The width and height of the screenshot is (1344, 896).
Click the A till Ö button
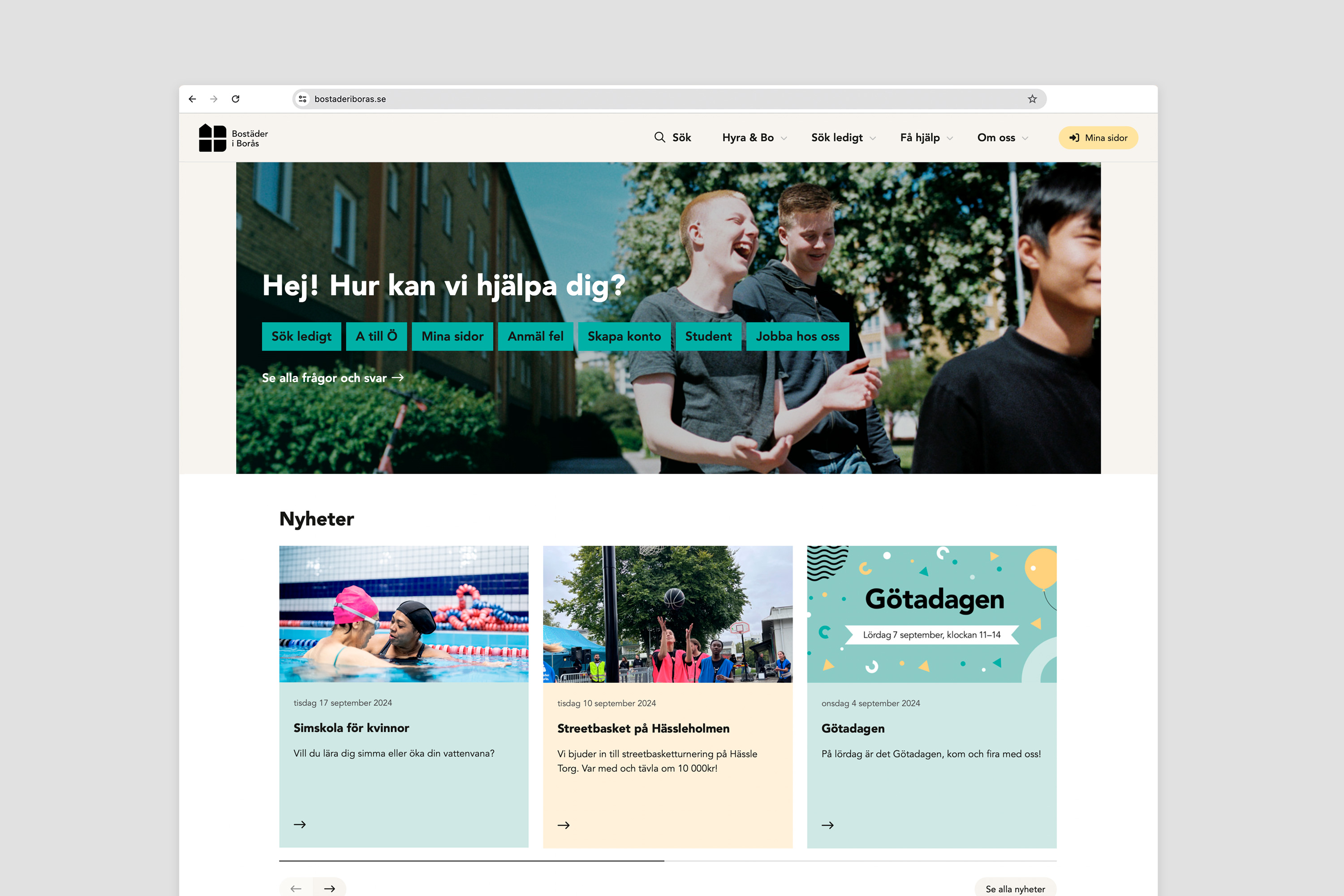click(377, 336)
